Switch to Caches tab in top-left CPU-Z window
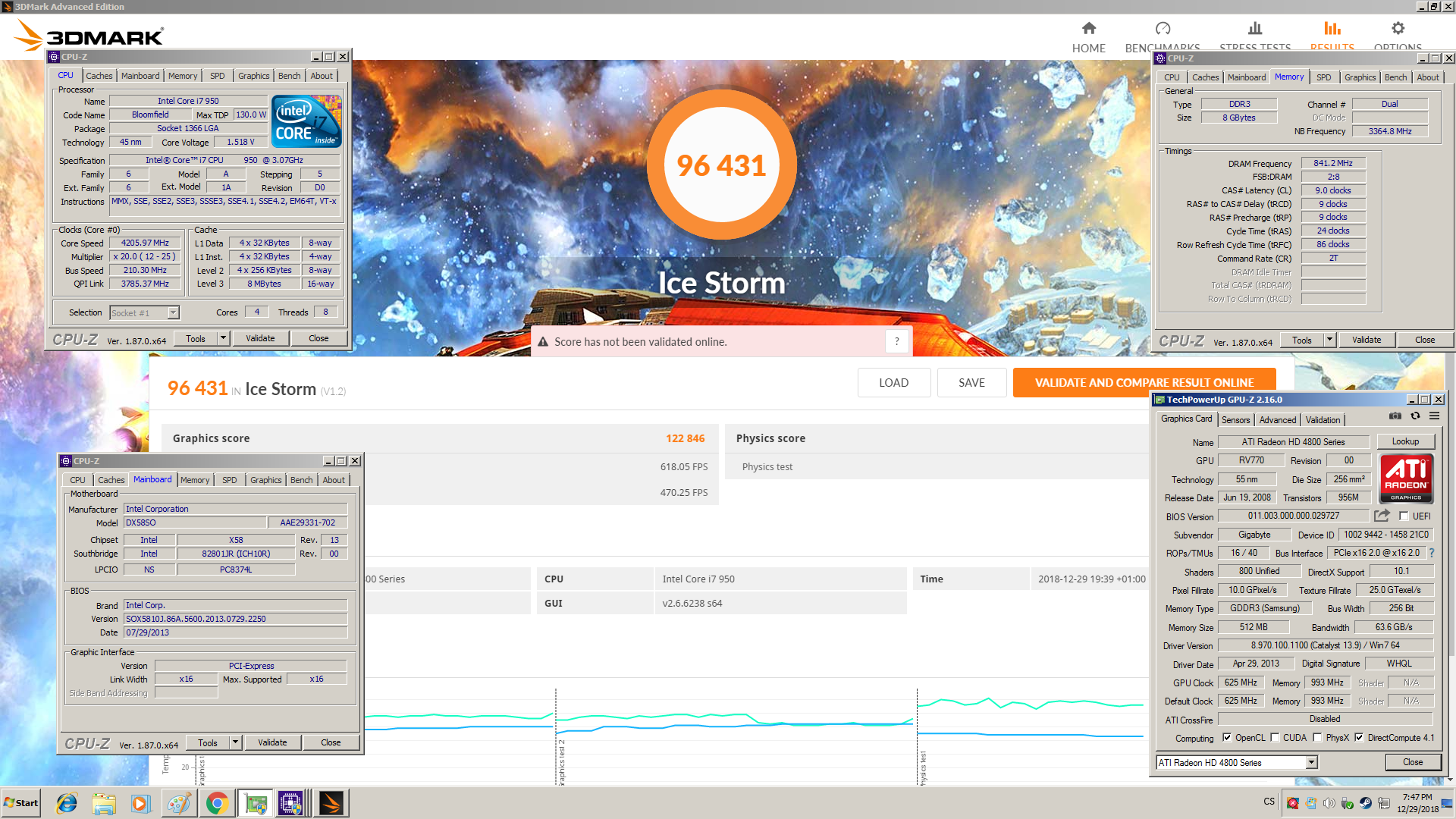Screen dimensions: 1456x819 coord(99,76)
